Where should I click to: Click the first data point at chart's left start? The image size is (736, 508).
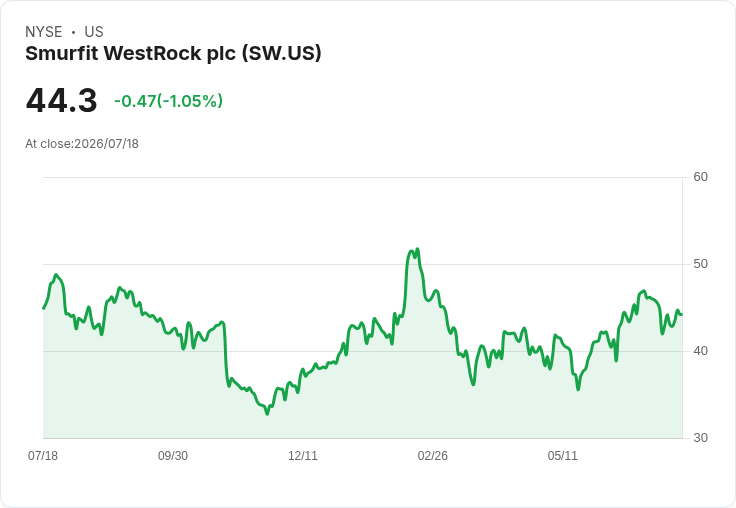tap(44, 308)
